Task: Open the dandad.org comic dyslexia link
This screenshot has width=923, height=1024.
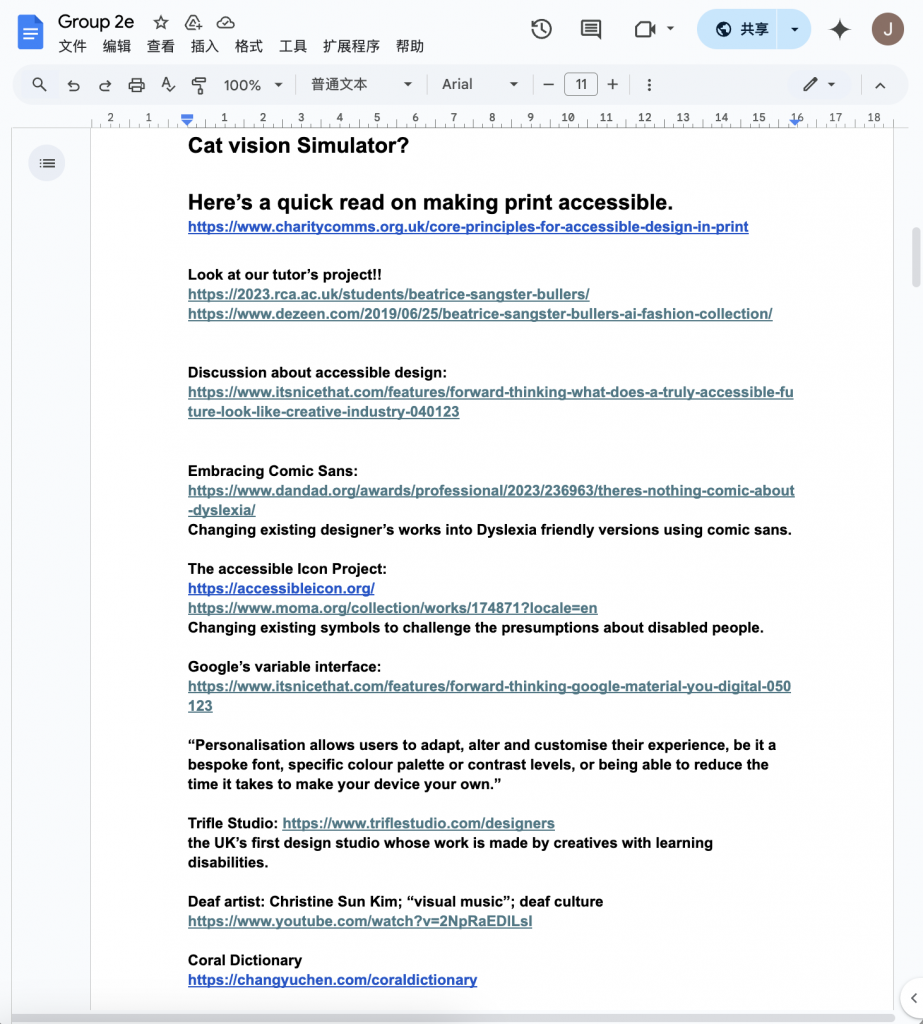Action: 491,500
